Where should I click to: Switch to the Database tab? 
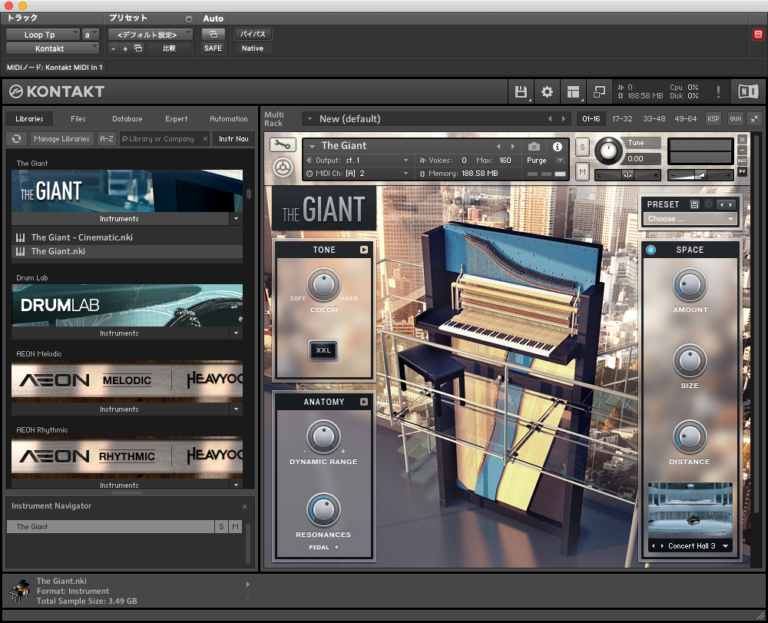click(127, 119)
